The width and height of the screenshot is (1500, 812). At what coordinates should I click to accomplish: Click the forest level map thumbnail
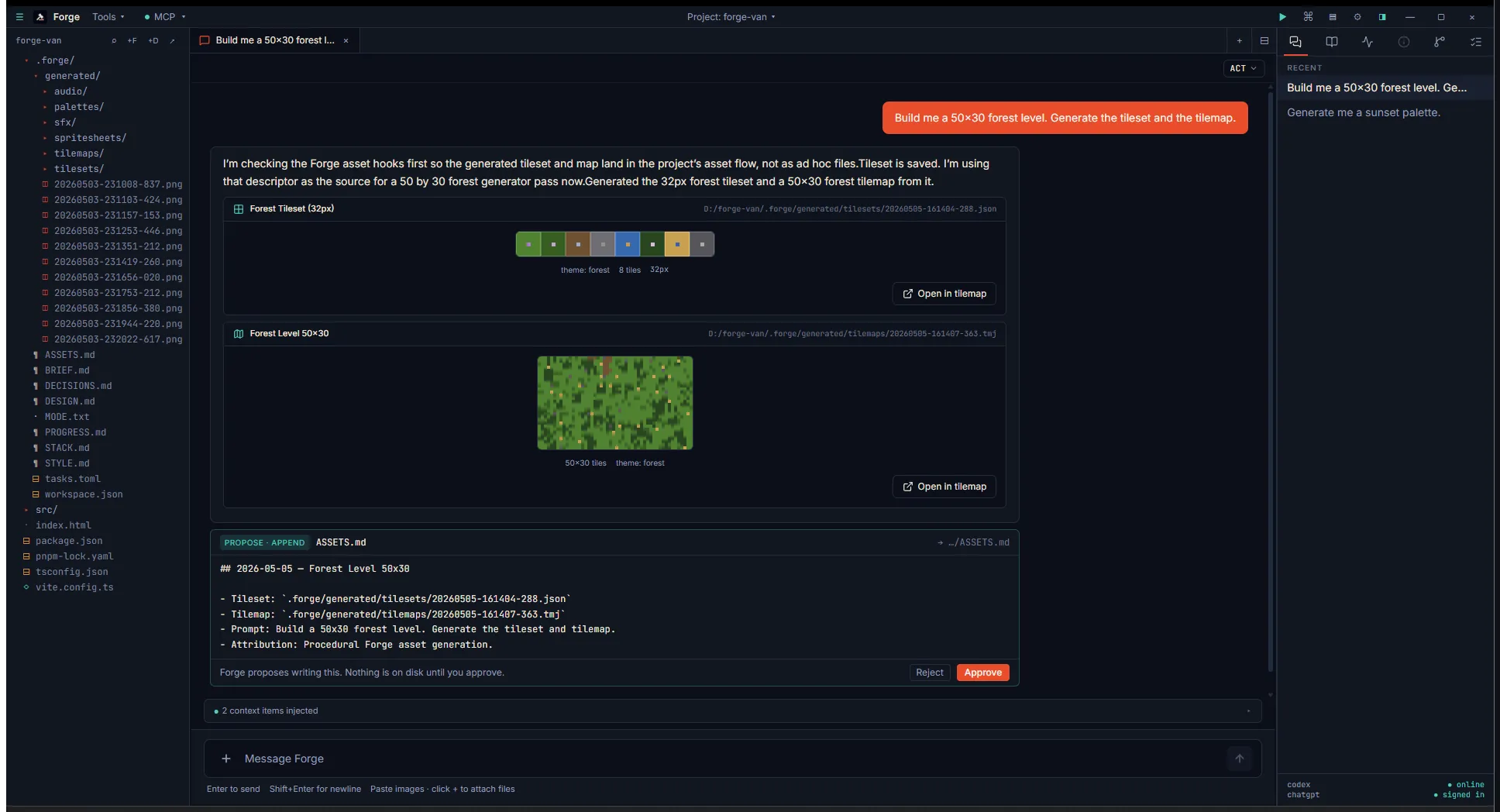pos(615,403)
